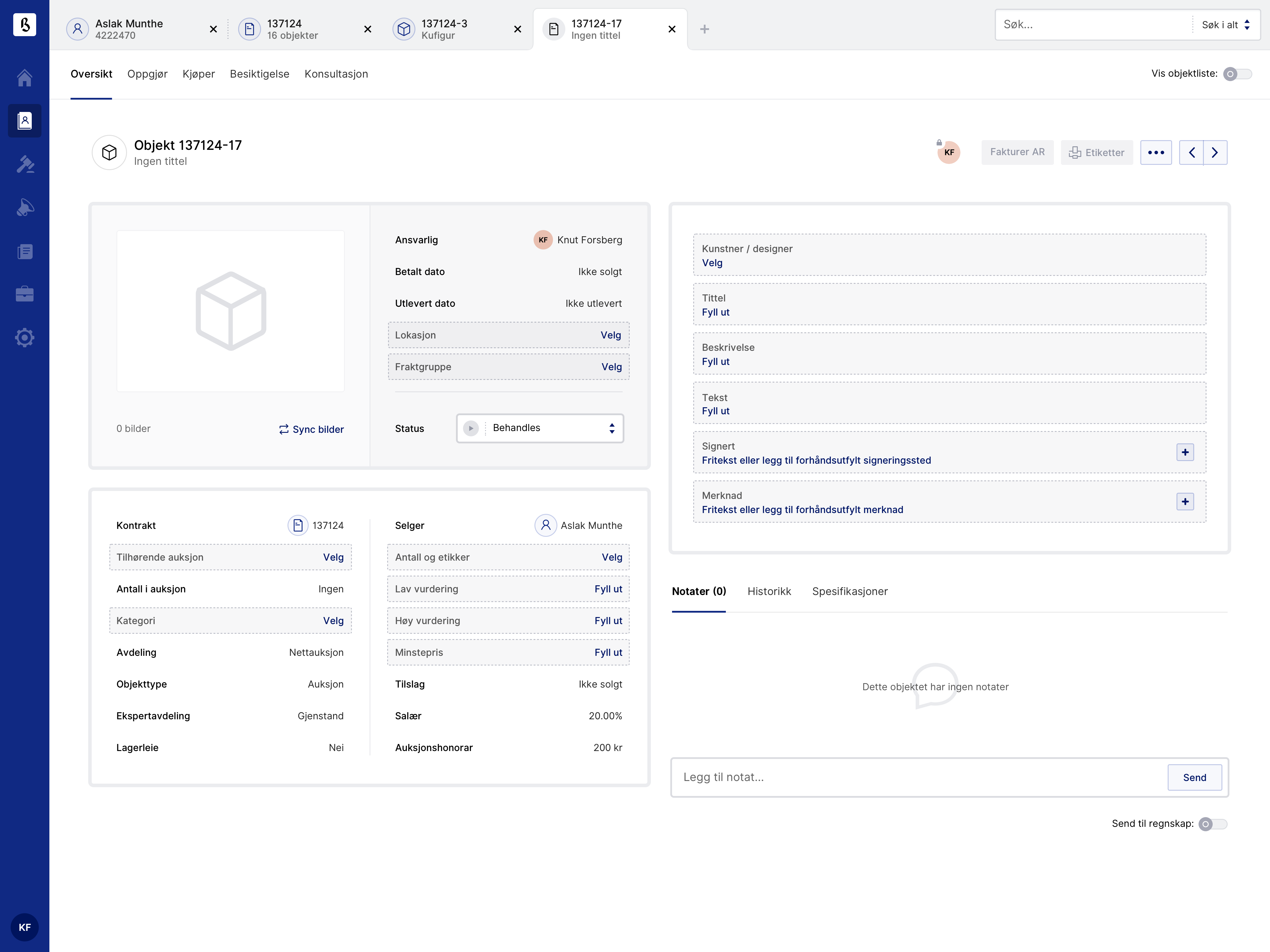The height and width of the screenshot is (952, 1270).
Task: Click the play icon in Status selector
Action: click(471, 428)
